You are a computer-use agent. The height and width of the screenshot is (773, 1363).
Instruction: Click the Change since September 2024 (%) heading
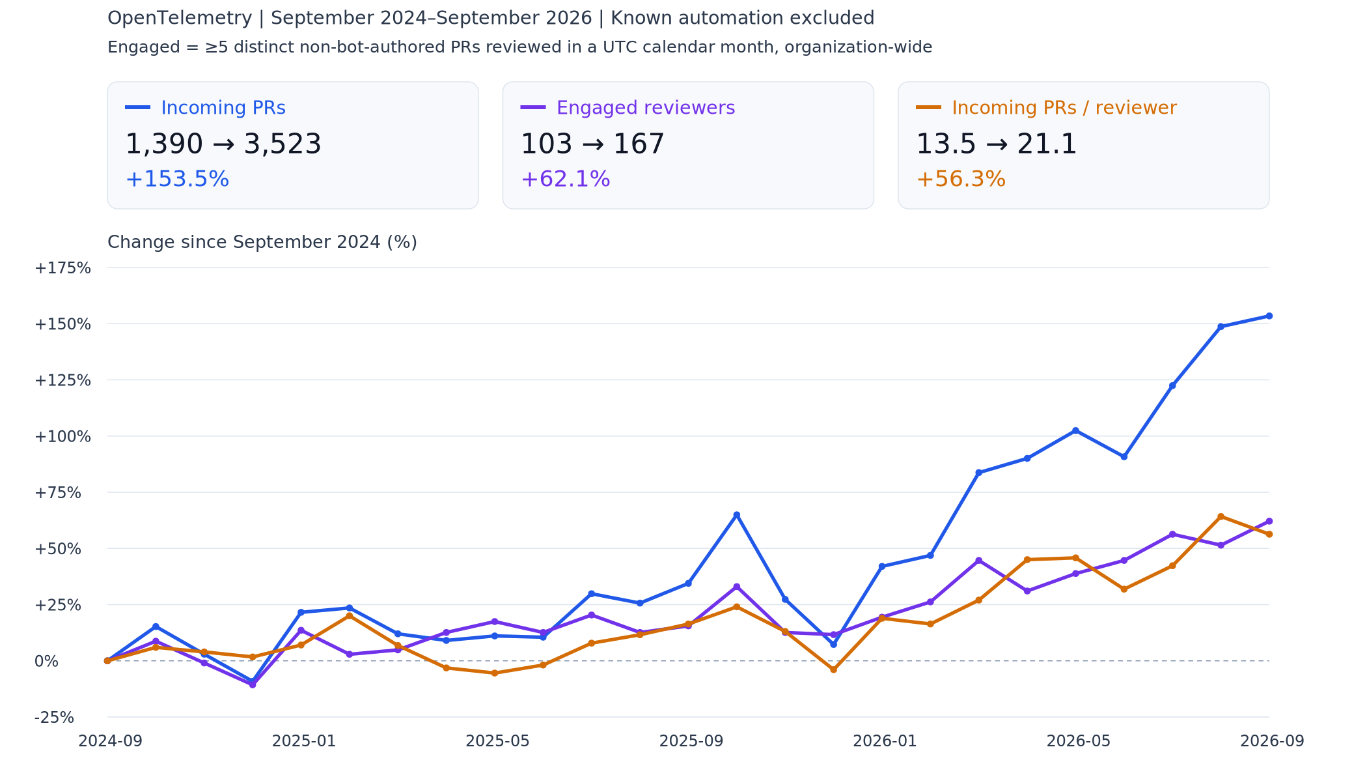click(x=262, y=242)
